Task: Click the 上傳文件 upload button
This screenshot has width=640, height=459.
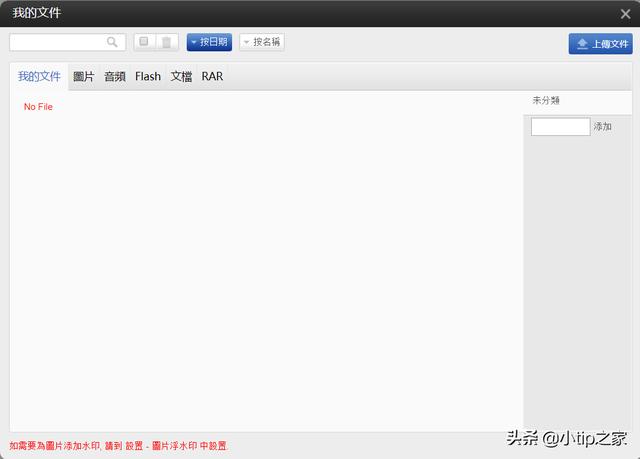Action: (601, 44)
